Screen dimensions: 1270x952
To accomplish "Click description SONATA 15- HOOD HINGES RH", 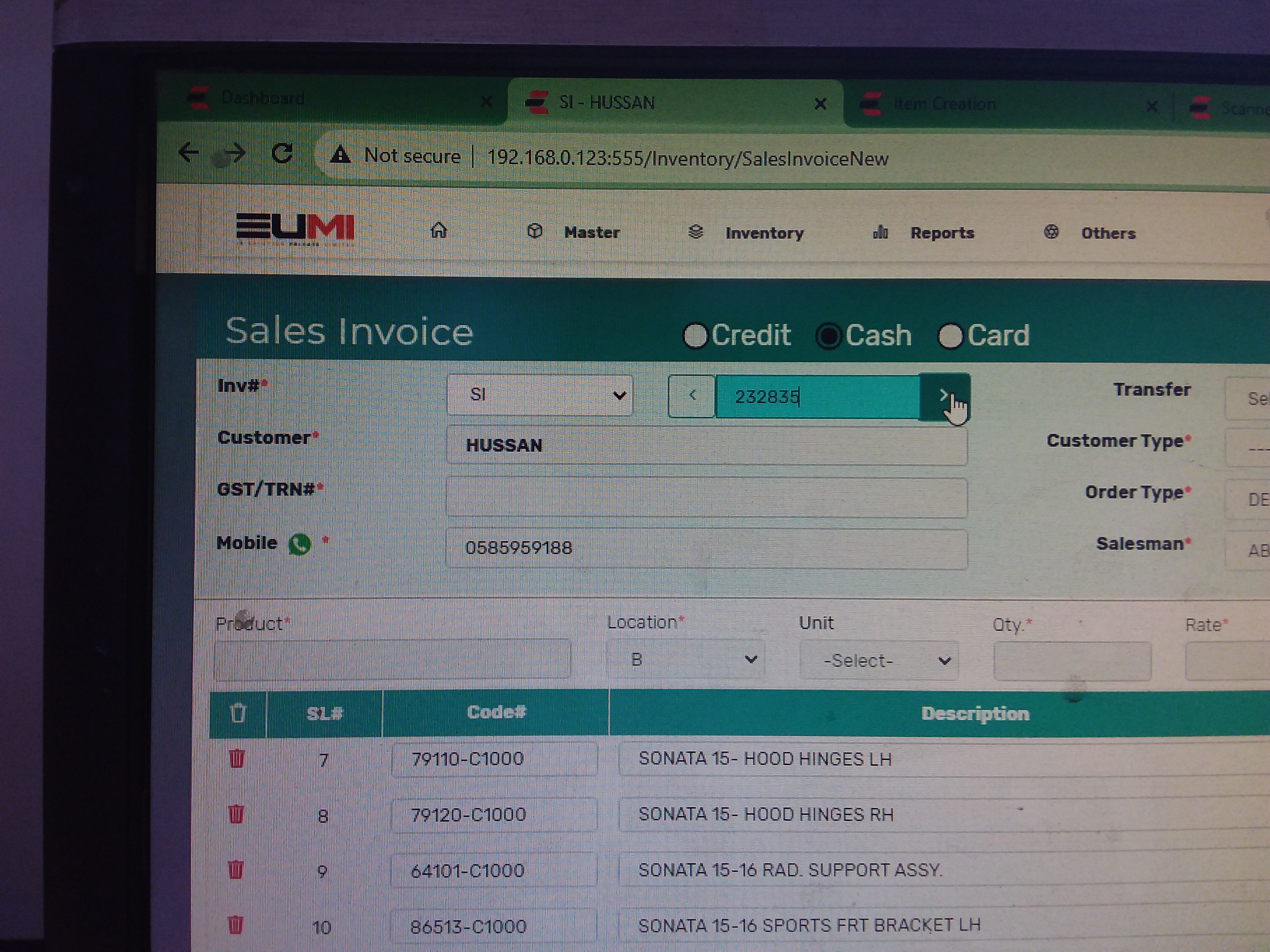I will pyautogui.click(x=766, y=814).
